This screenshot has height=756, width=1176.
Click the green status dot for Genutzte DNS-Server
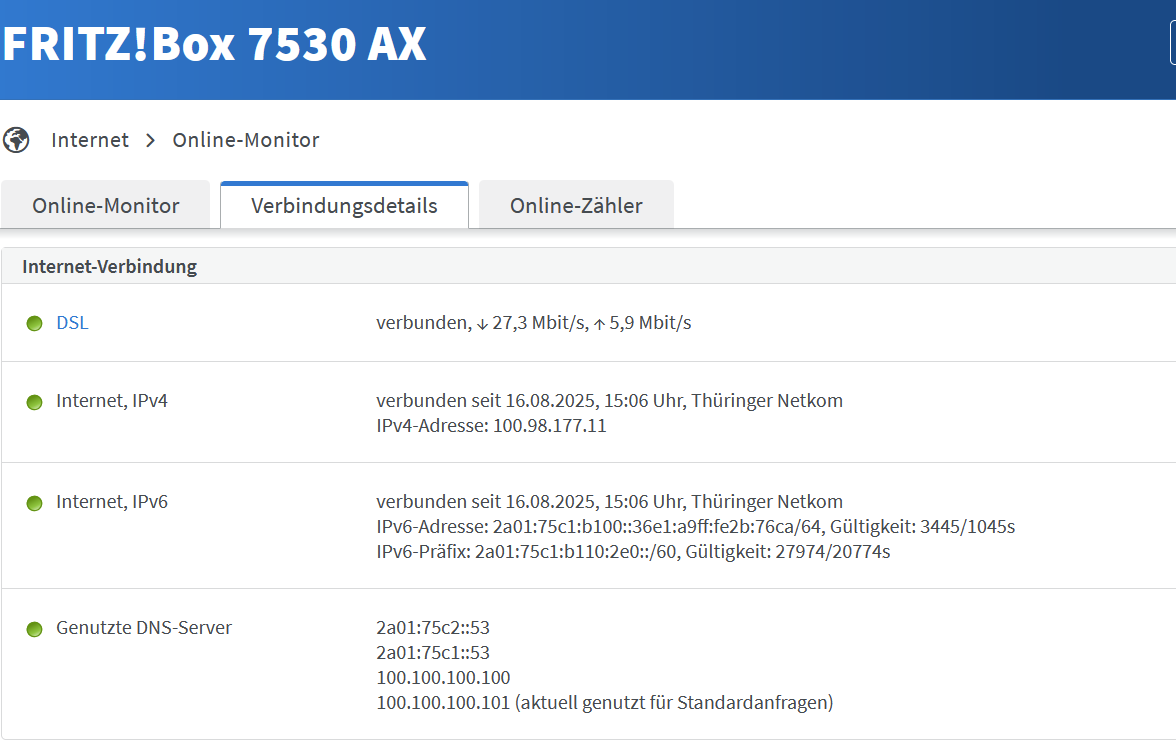click(34, 628)
